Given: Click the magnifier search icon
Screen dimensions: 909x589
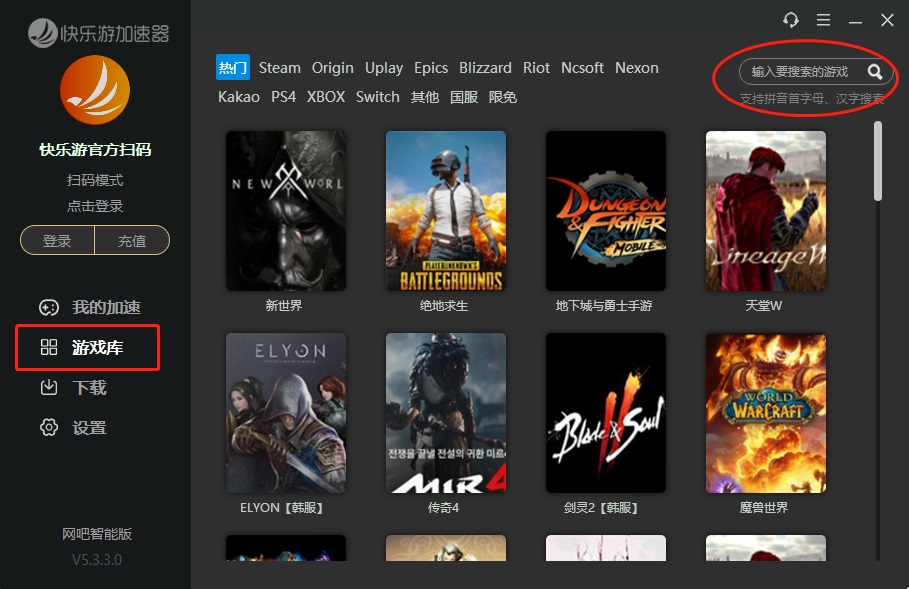Looking at the screenshot, I should coord(875,72).
